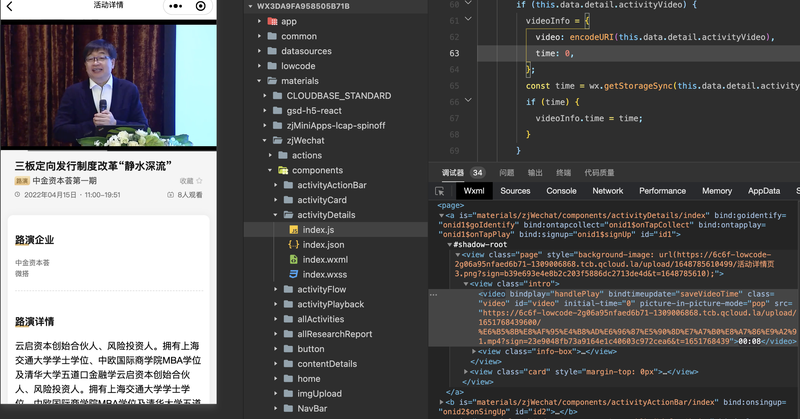This screenshot has width=800, height=419.
Task: Open the index.wxss file
Action: [324, 274]
